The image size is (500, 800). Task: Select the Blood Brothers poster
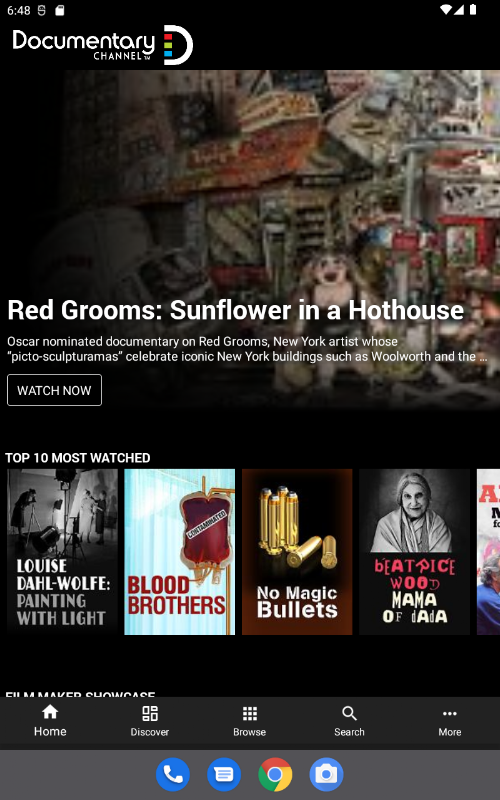180,552
